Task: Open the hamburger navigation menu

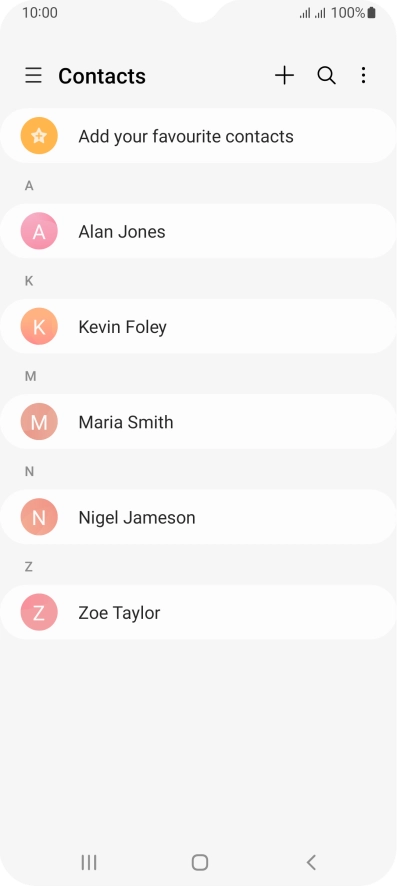Action: click(33, 75)
